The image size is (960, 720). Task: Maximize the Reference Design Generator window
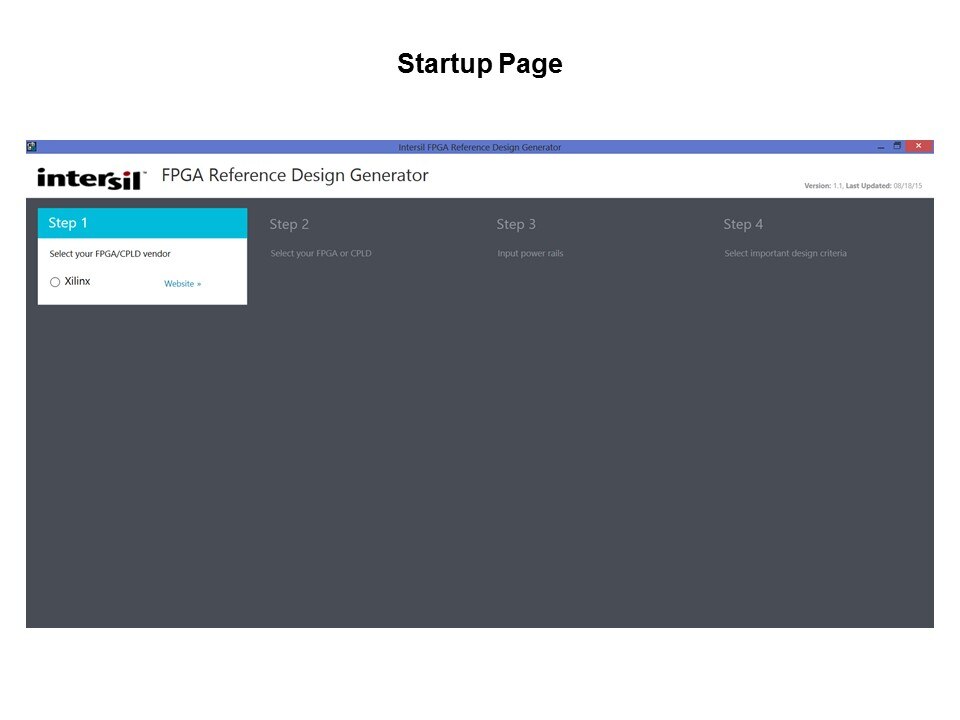[897, 146]
